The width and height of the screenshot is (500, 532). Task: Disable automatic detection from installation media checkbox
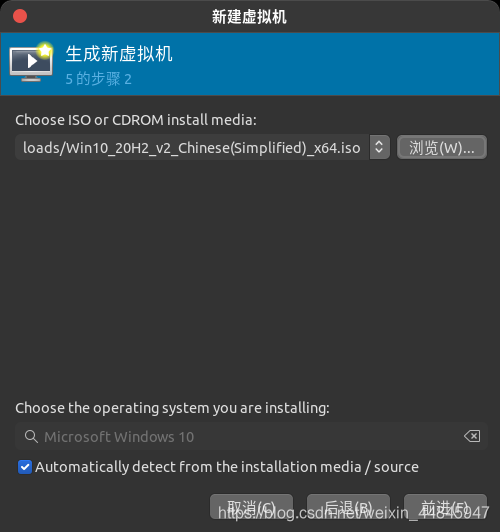(25, 467)
